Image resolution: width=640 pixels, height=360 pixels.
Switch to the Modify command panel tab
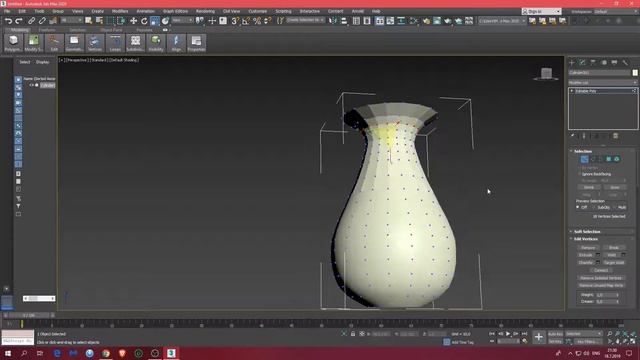click(x=582, y=62)
